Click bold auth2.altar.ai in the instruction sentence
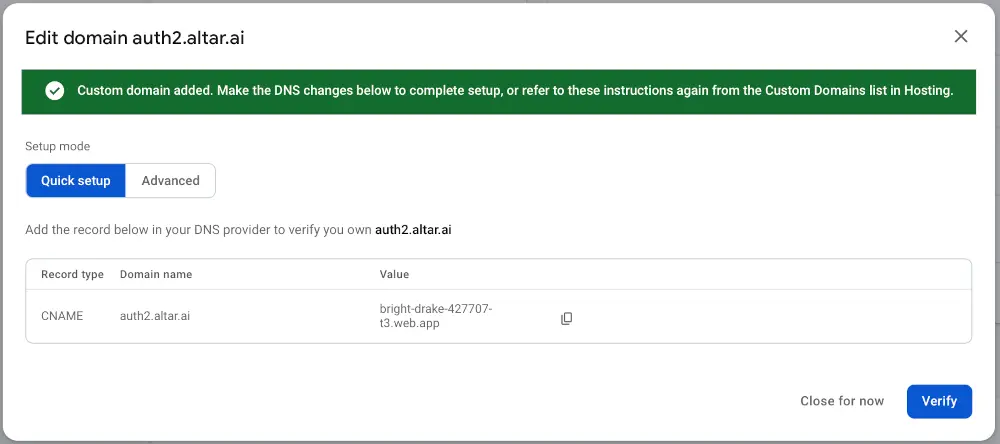The width and height of the screenshot is (1000, 444). pos(412,230)
